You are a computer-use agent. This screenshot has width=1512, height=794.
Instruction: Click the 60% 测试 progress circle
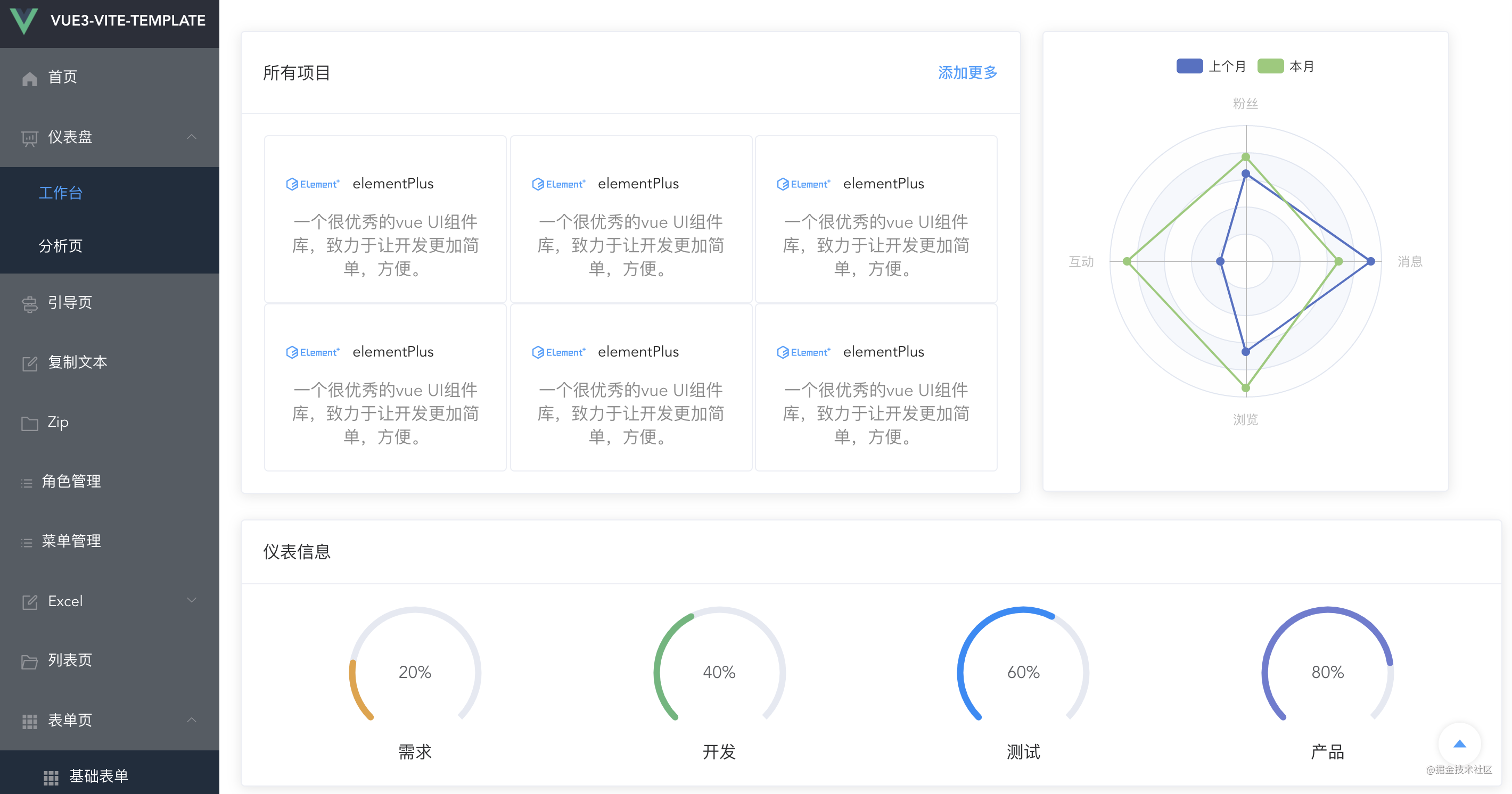point(1023,672)
